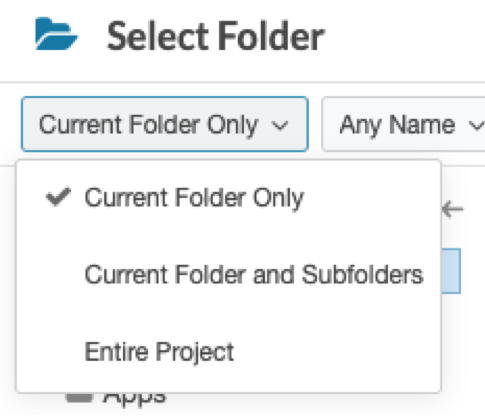
Task: Click the Any Name label text
Action: (x=397, y=125)
